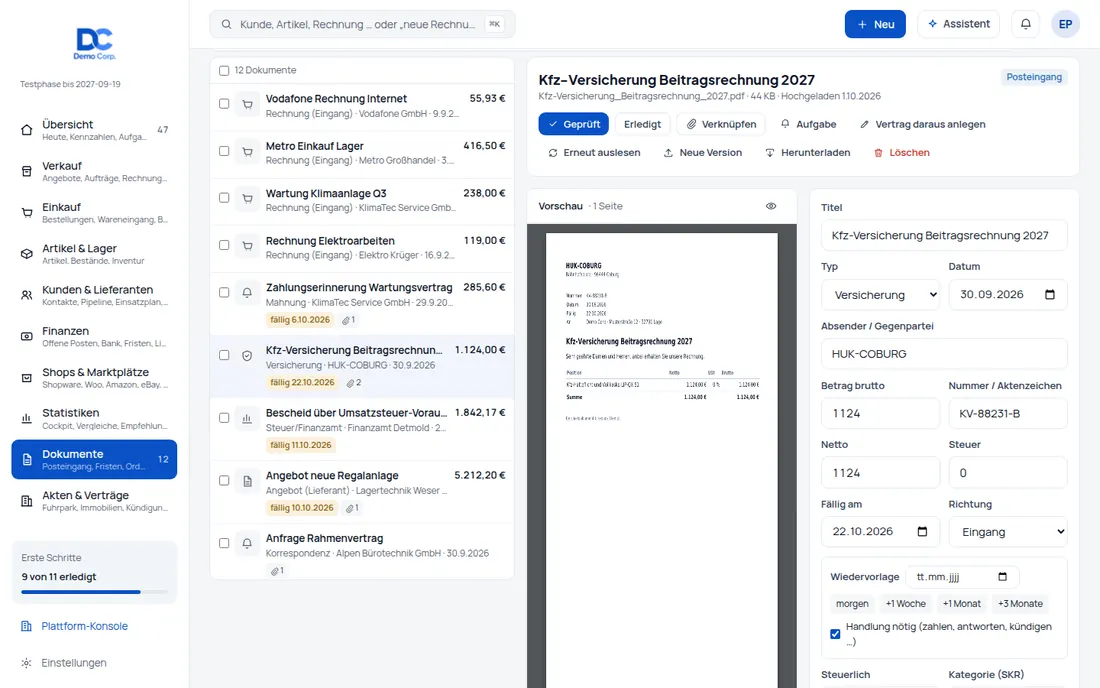Screen dimensions: 1100x688
Task: Click the Demo Corp logo
Action: pyautogui.click(x=95, y=43)
